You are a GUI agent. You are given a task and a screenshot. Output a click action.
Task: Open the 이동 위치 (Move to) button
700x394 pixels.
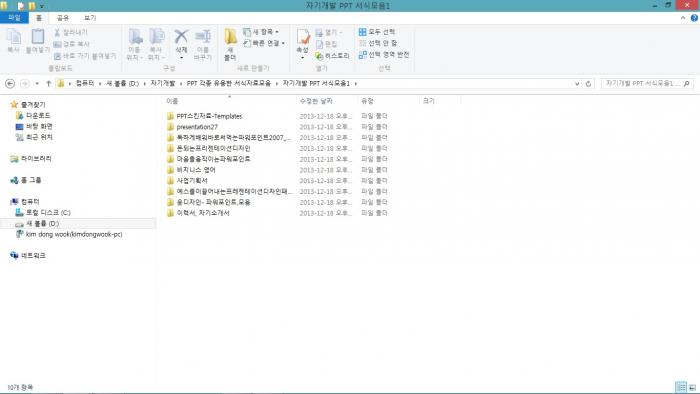[134, 44]
